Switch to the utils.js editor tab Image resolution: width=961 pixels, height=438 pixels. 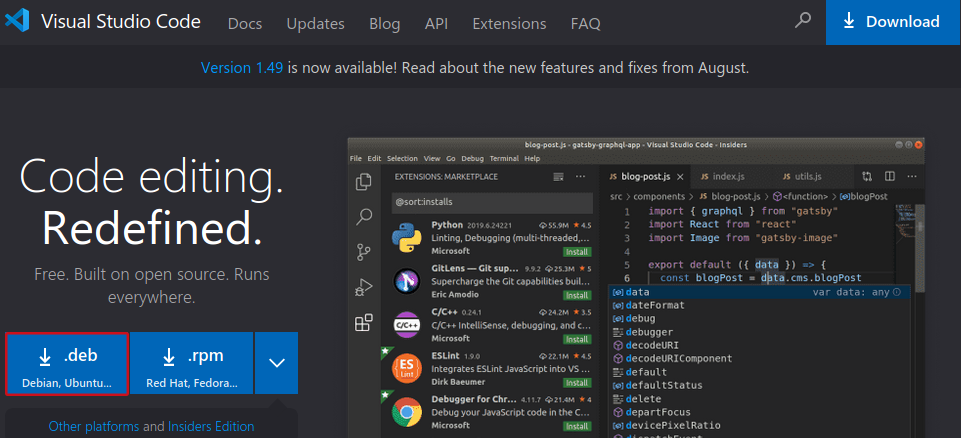pyautogui.click(x=809, y=176)
